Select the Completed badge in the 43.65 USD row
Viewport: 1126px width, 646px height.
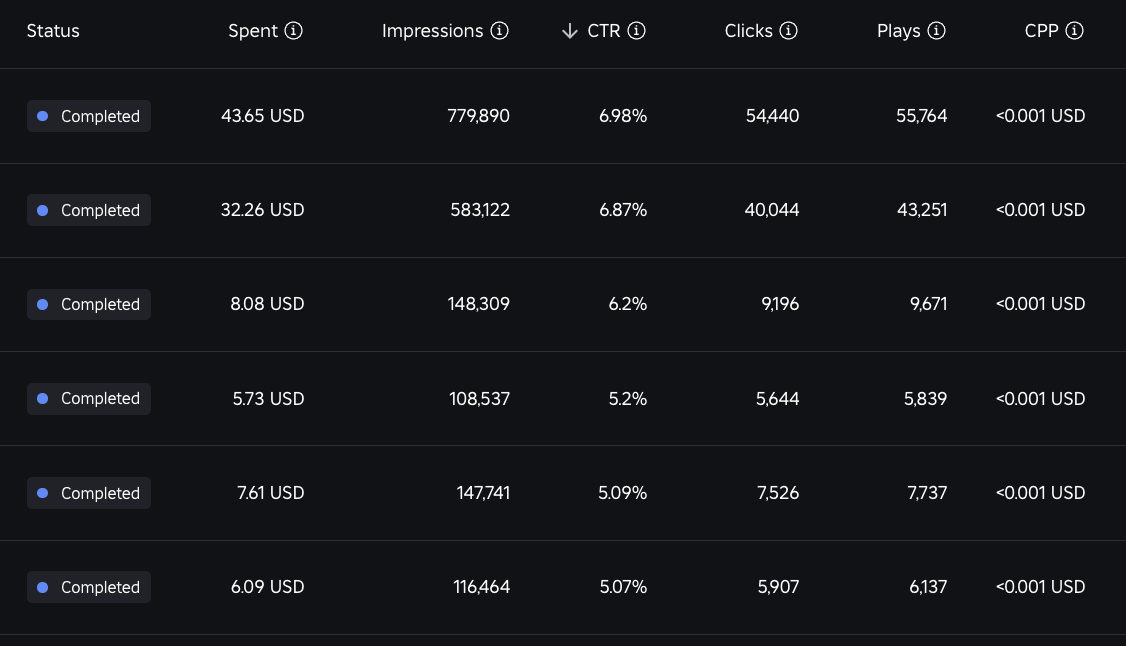(89, 116)
